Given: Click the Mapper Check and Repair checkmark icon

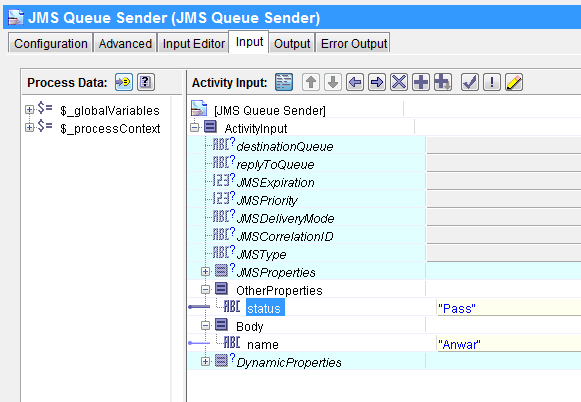Looking at the screenshot, I should [470, 82].
